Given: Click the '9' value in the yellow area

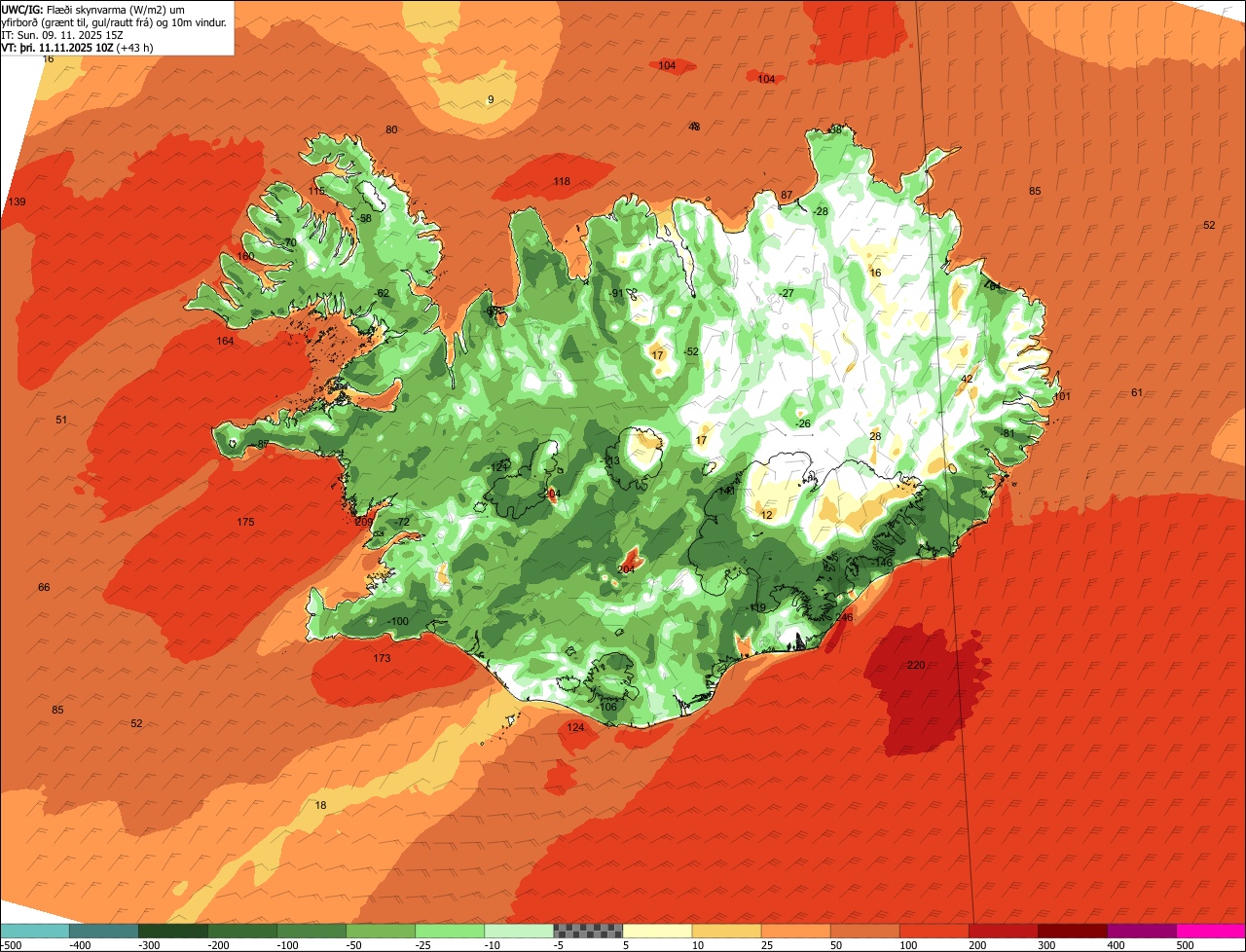Looking at the screenshot, I should tap(491, 99).
